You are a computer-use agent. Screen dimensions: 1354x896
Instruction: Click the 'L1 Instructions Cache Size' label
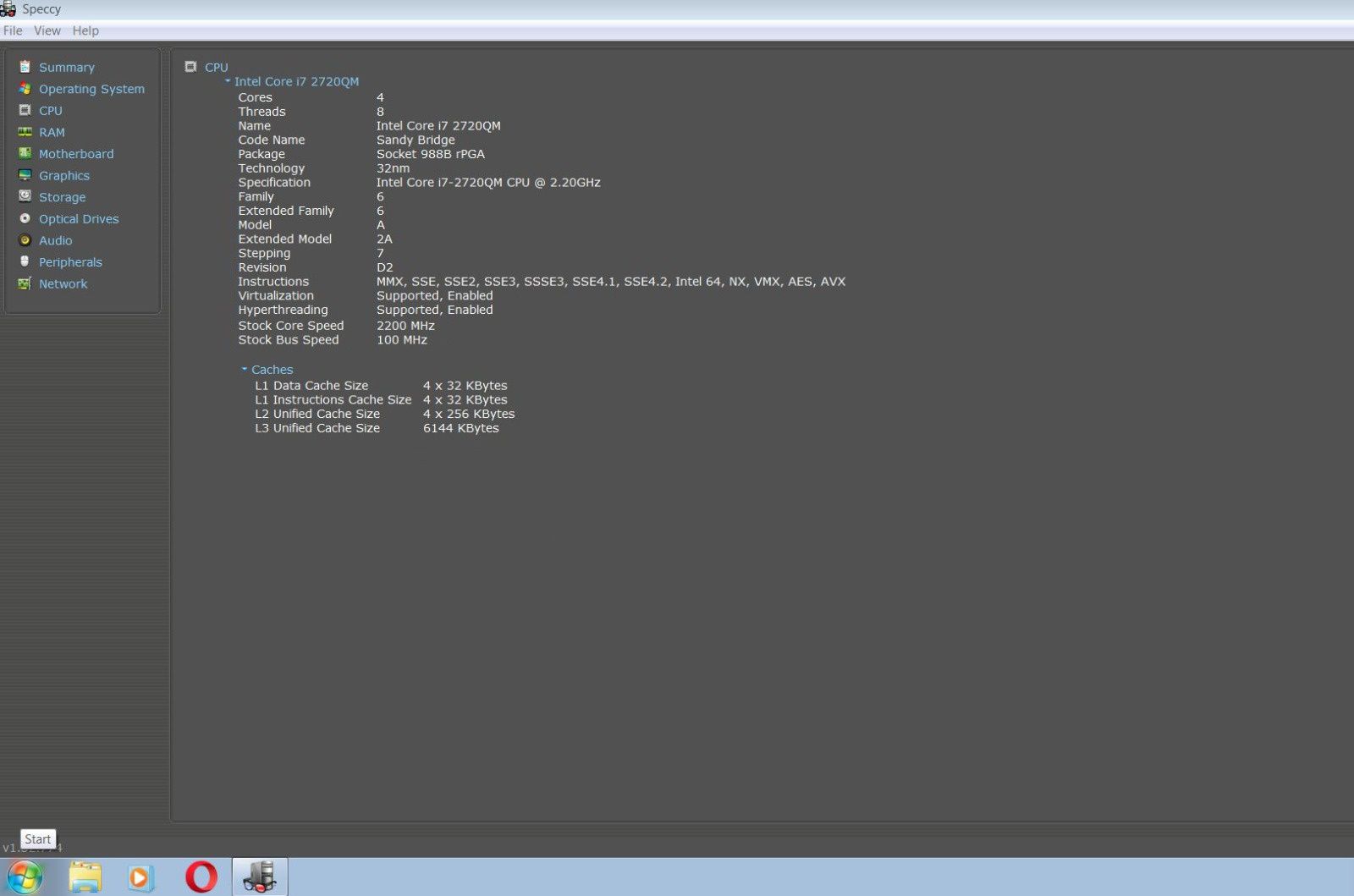(x=333, y=400)
